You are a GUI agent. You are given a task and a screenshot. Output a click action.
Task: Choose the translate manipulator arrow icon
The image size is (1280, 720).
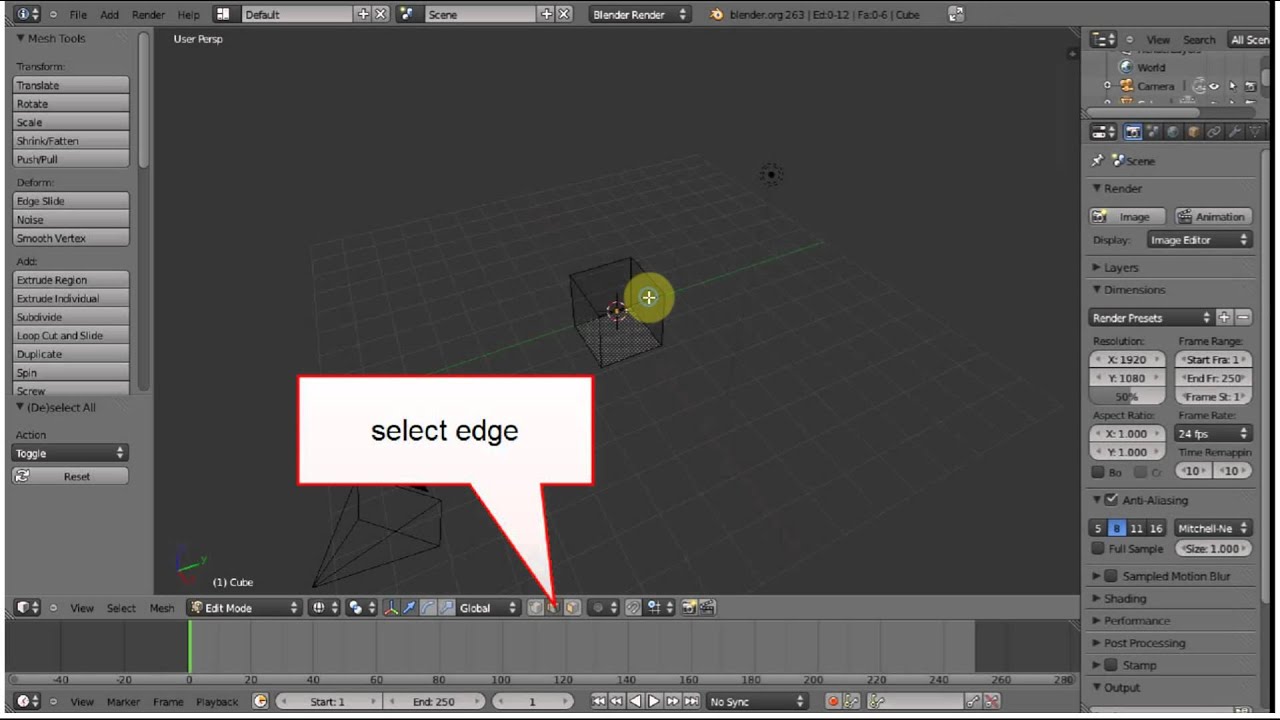tap(409, 607)
